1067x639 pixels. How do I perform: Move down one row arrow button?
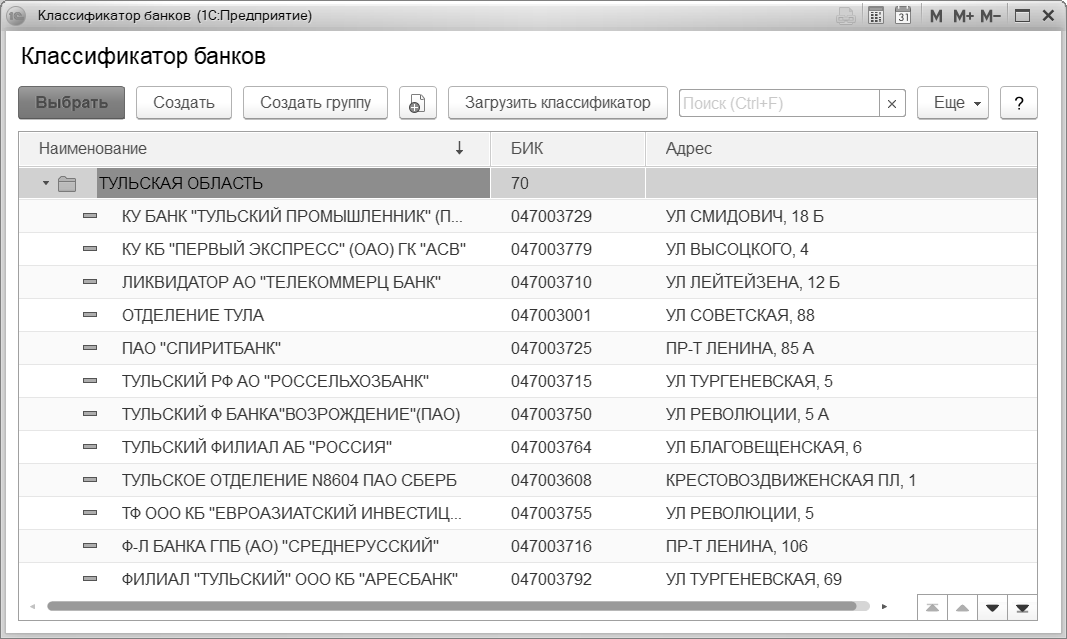(992, 608)
